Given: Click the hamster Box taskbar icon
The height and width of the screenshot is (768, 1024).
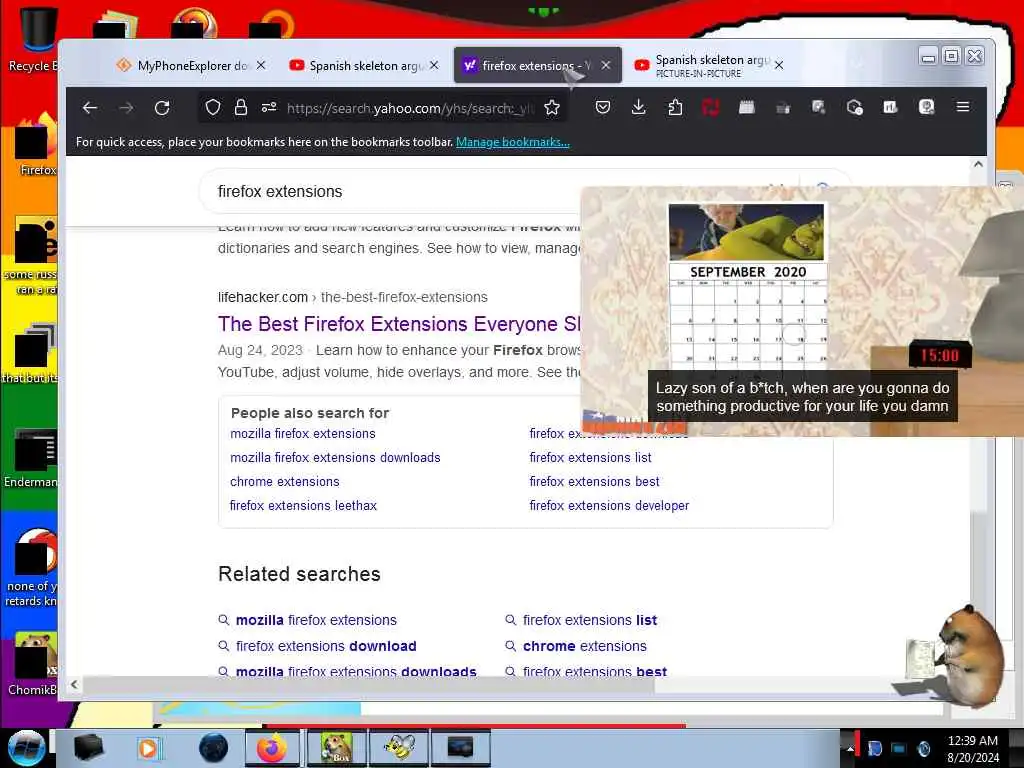Looking at the screenshot, I should (x=337, y=748).
